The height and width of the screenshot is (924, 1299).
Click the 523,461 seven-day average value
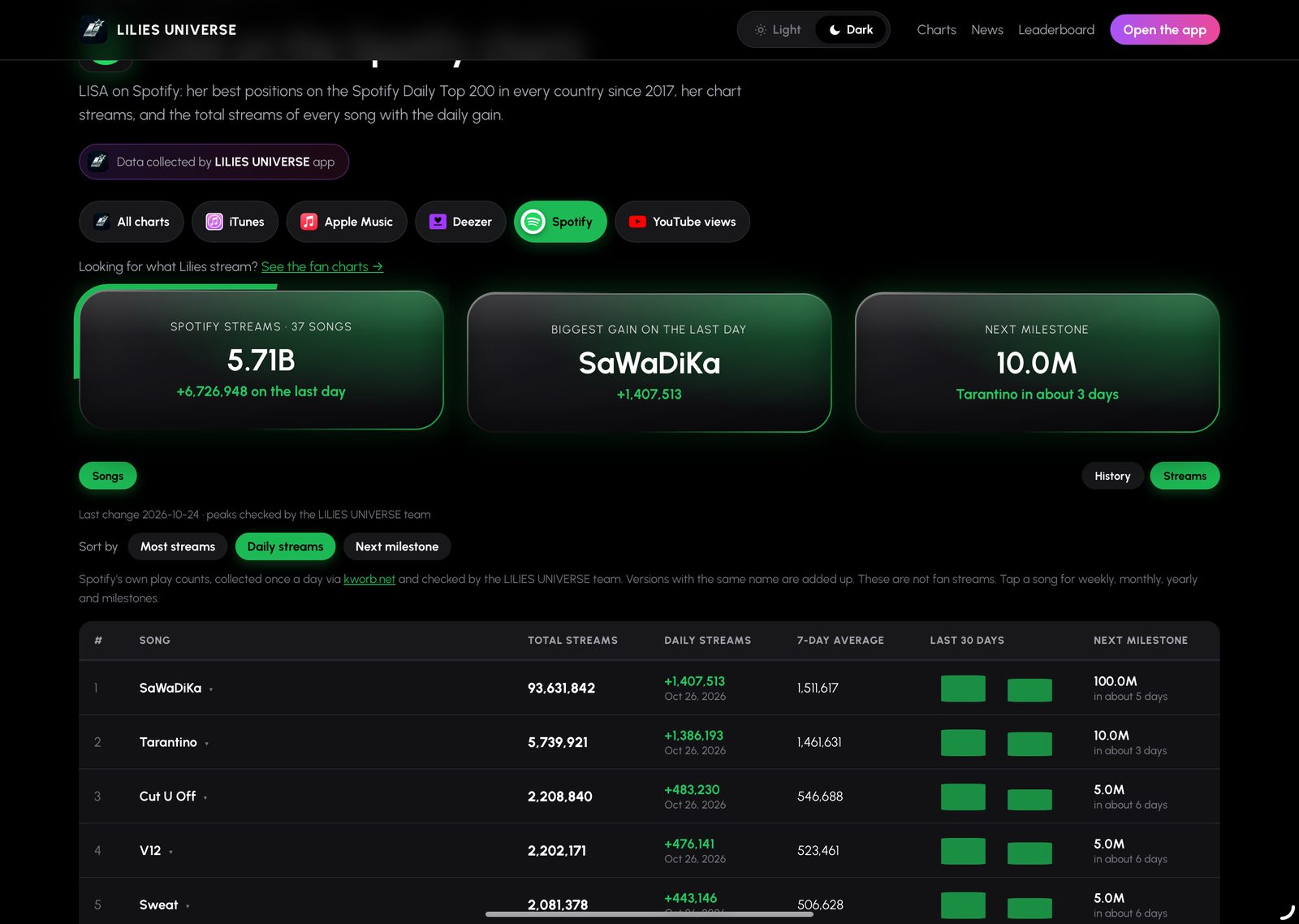[x=818, y=851]
